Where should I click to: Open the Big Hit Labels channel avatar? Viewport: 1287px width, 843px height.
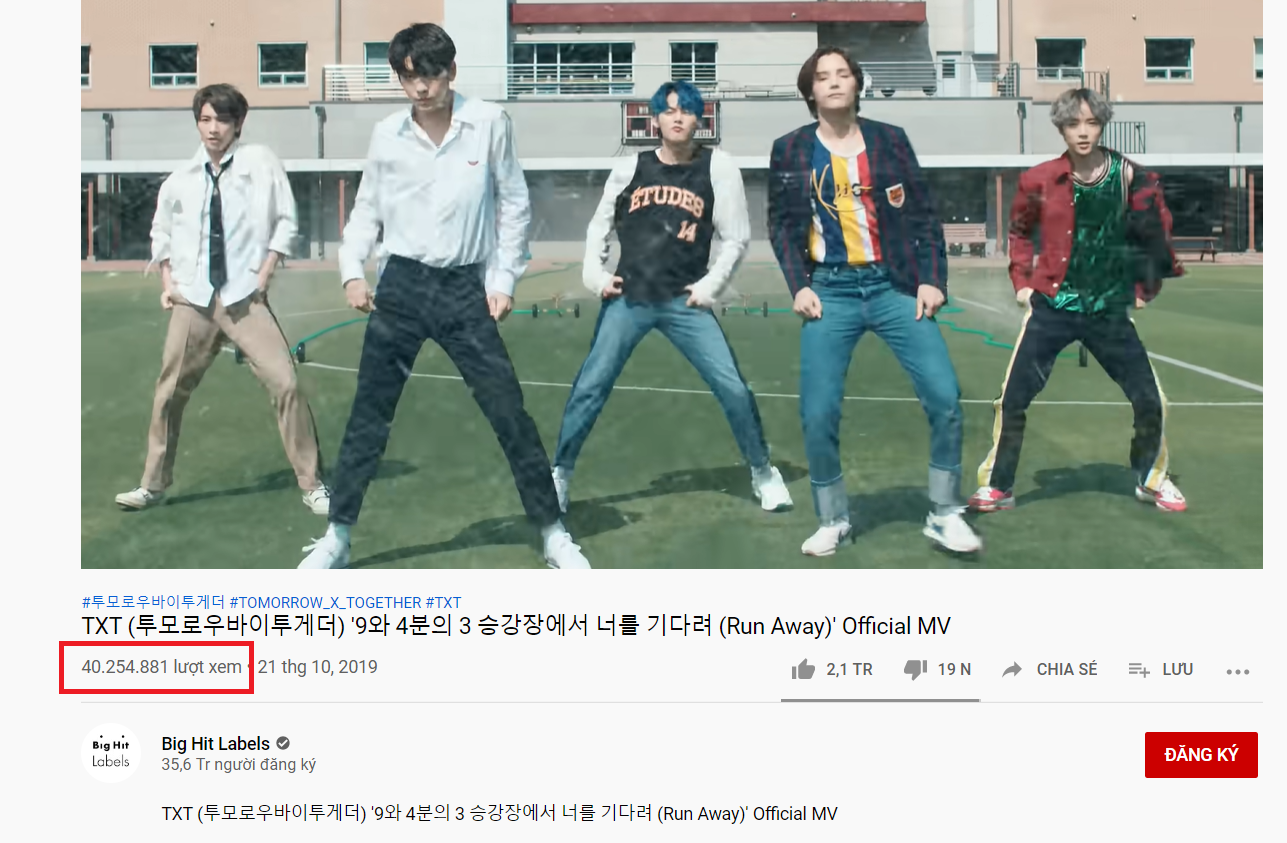pos(110,752)
